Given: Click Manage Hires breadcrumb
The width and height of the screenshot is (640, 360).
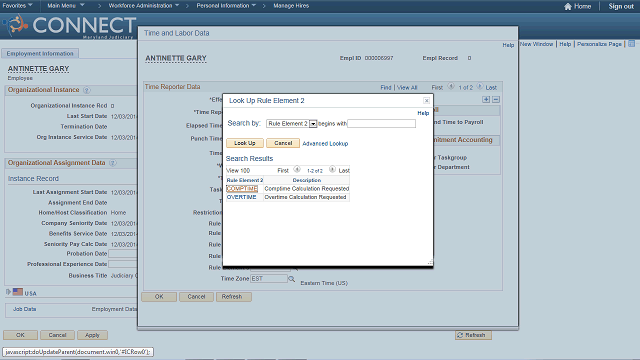Looking at the screenshot, I should click(291, 6).
